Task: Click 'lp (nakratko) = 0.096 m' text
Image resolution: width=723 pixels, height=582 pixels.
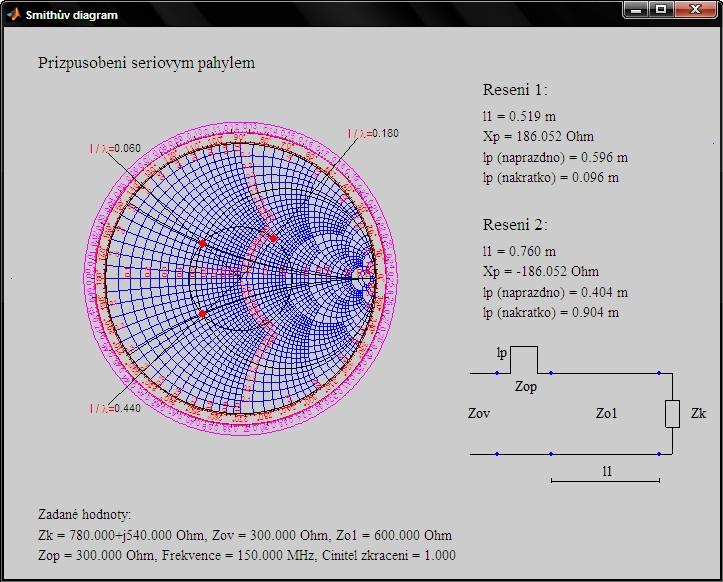Action: click(x=551, y=178)
